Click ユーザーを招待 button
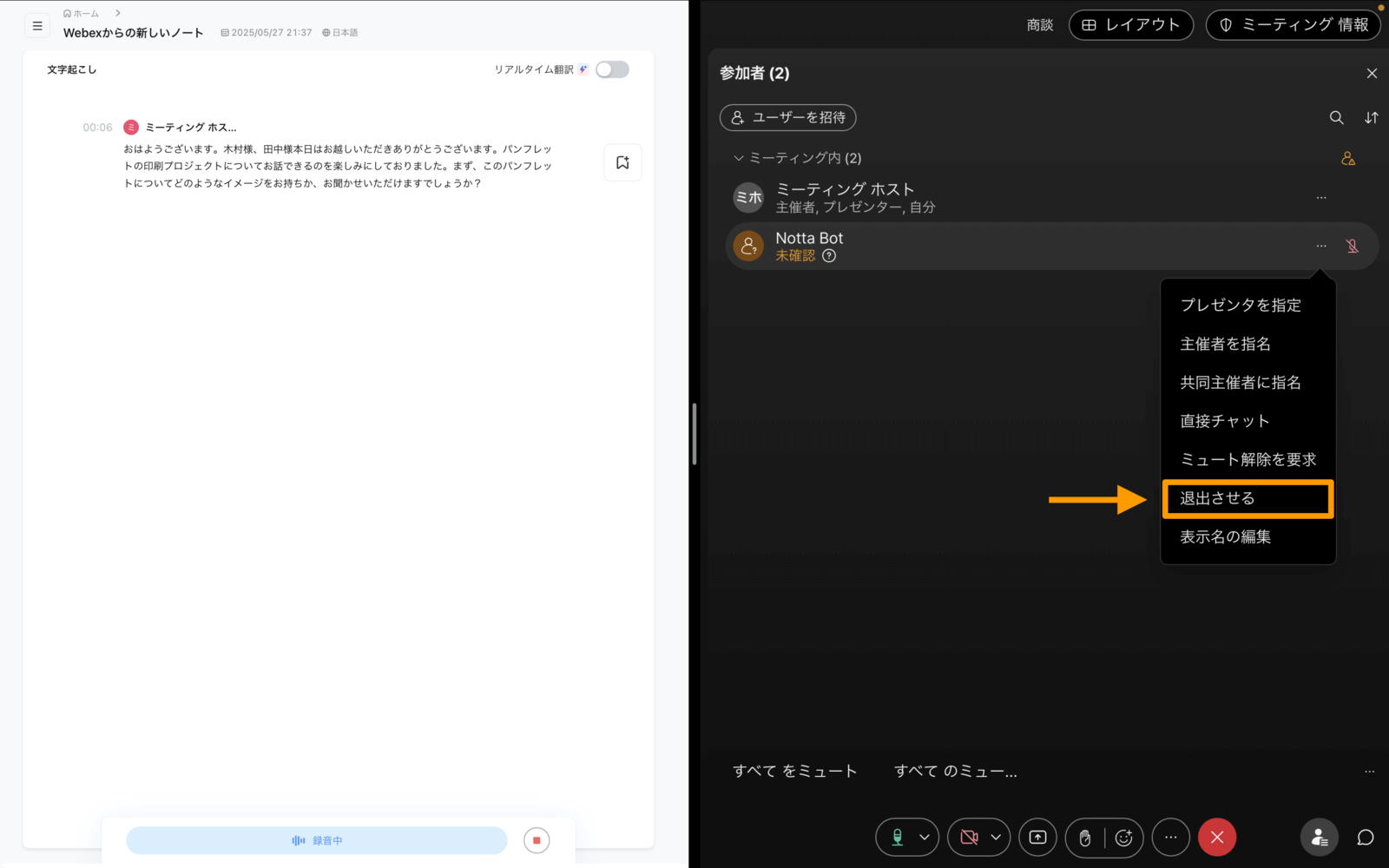Viewport: 1389px width, 868px height. tap(788, 117)
